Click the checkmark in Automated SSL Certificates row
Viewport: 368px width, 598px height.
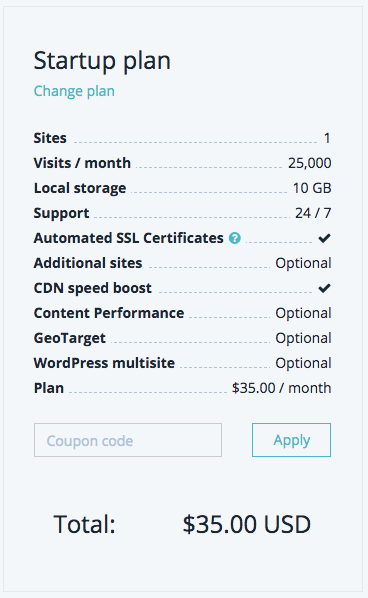click(325, 238)
